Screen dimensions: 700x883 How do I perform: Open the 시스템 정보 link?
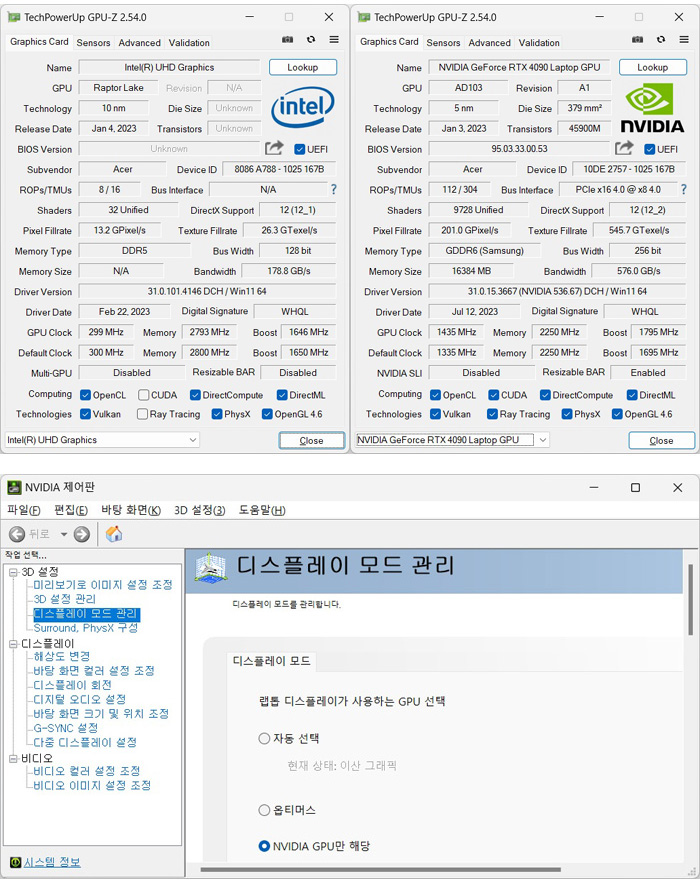coord(52,862)
